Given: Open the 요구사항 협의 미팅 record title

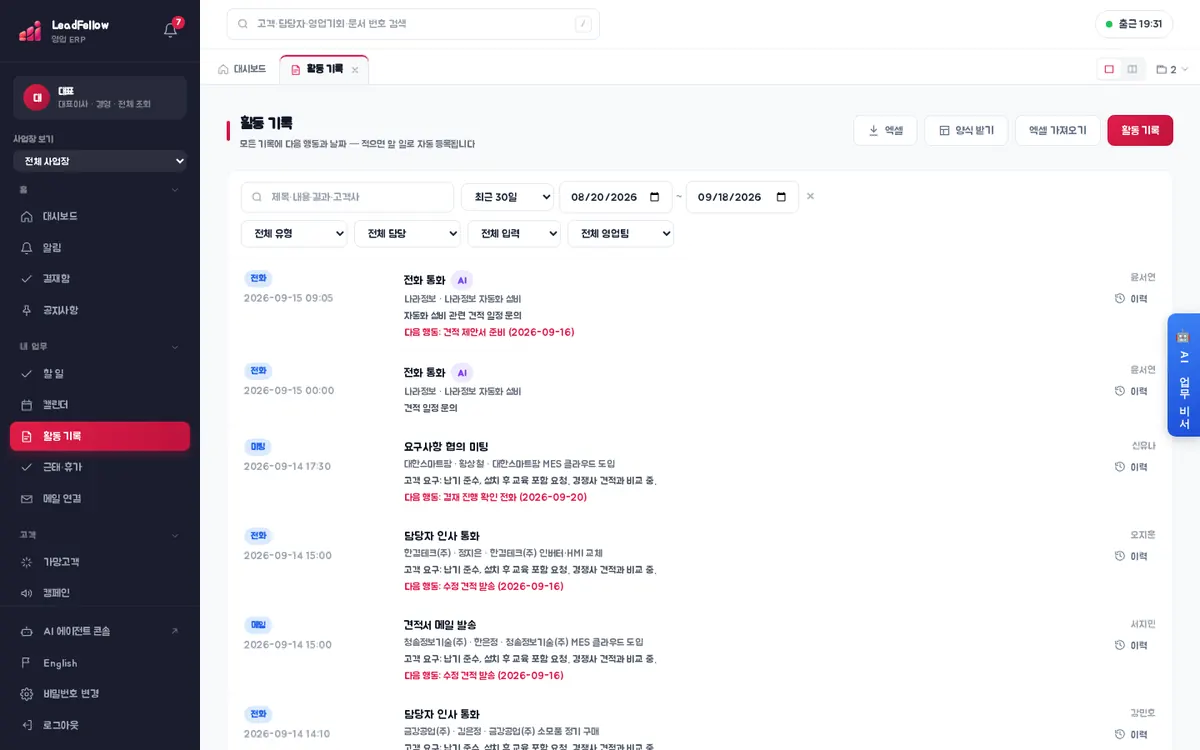Looking at the screenshot, I should (x=446, y=447).
